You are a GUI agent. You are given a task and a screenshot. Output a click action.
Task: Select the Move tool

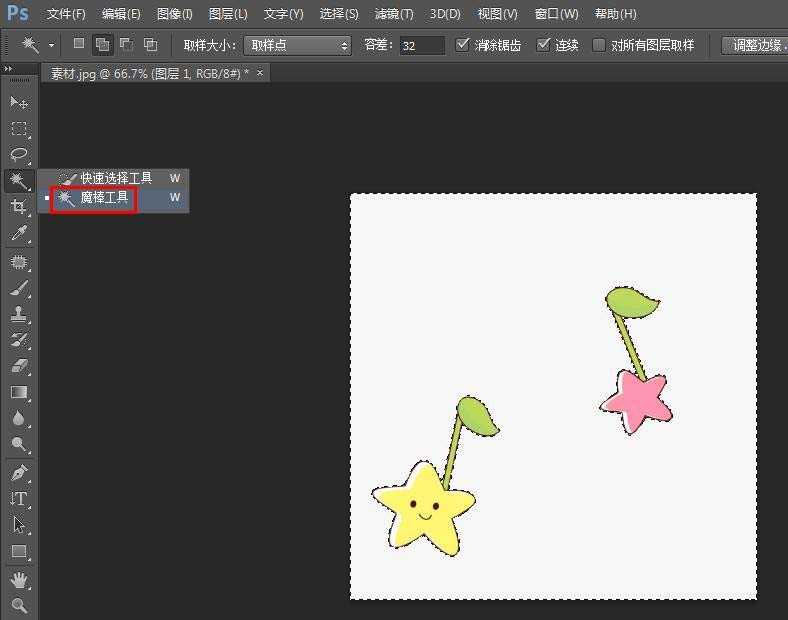[x=18, y=103]
